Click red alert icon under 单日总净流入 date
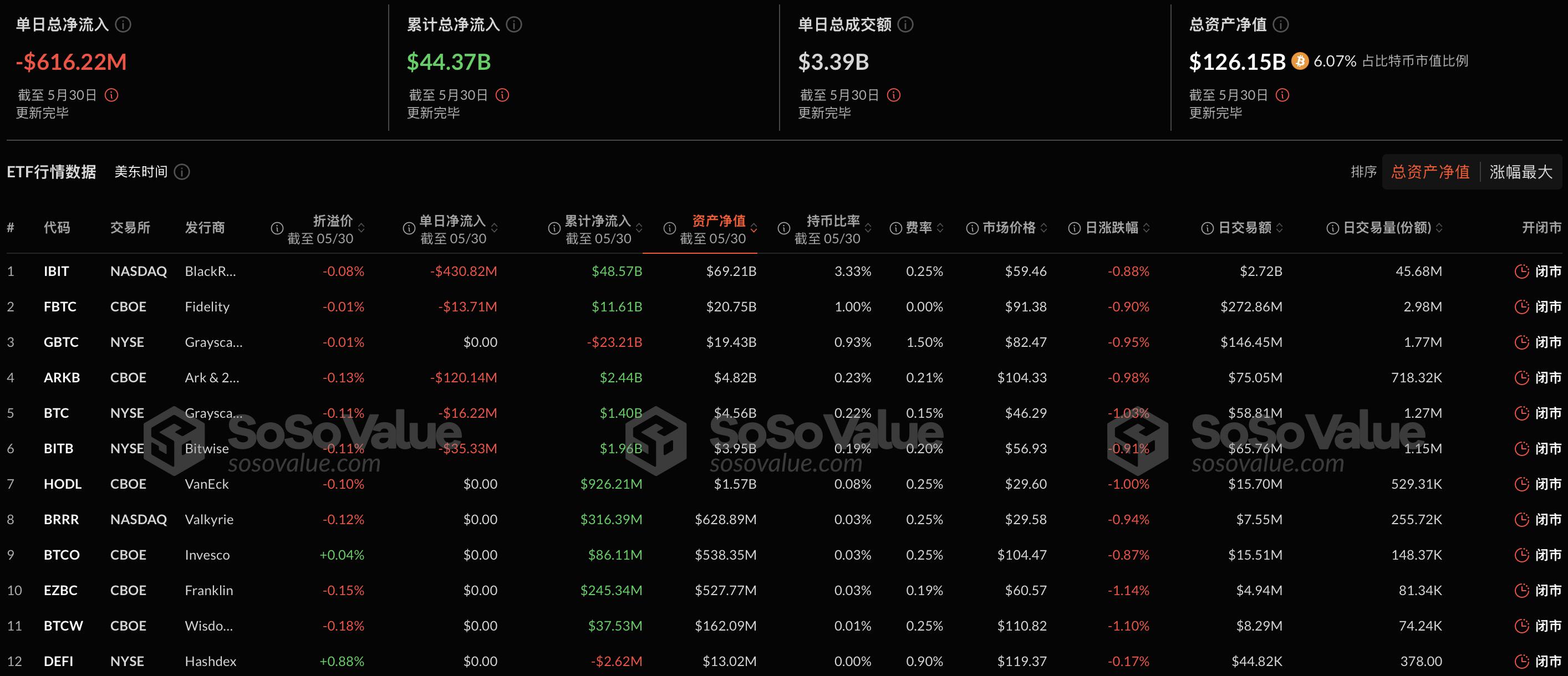Screen dimensions: 1568x676 coord(111,95)
